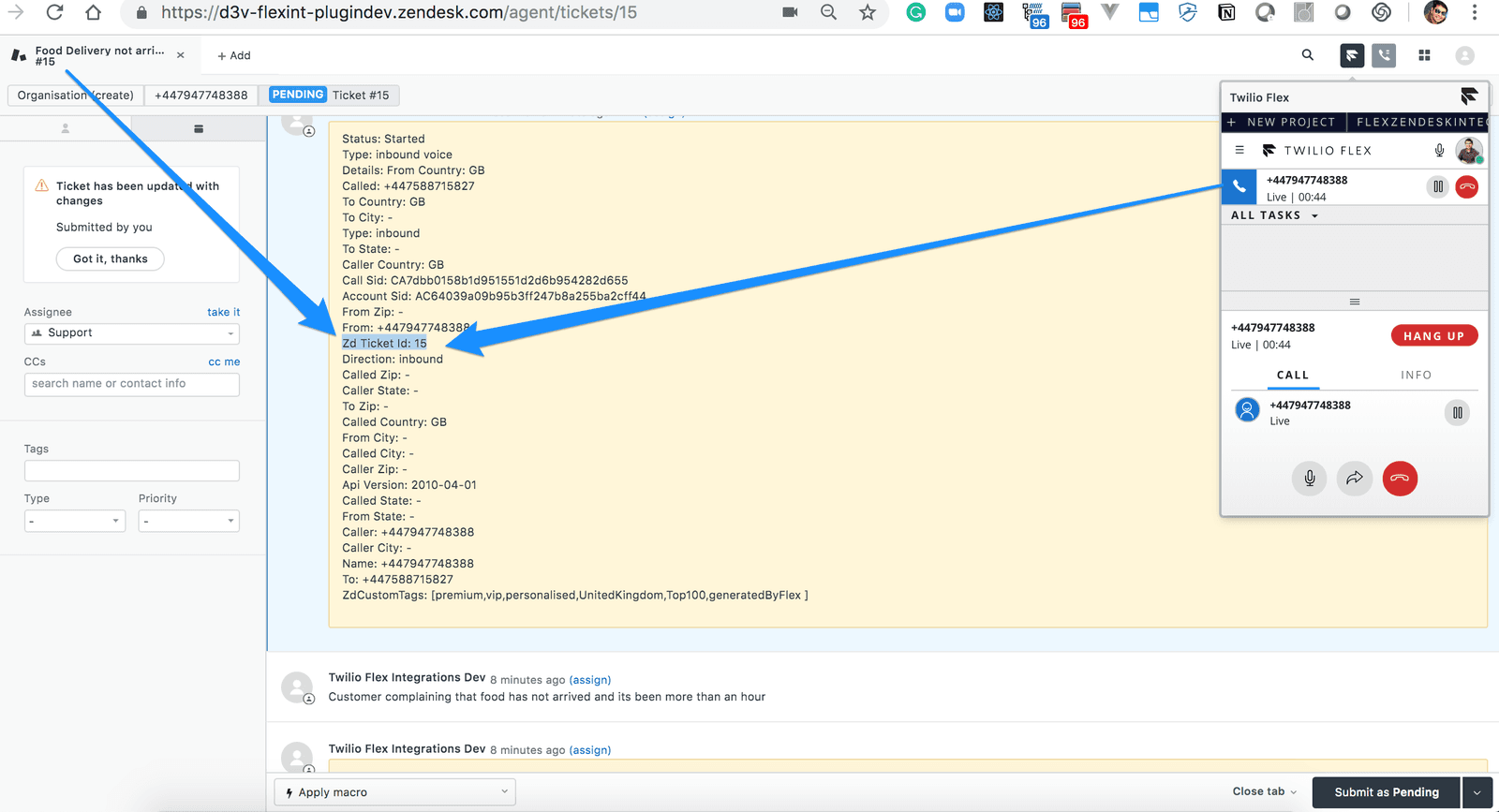Reload the browser page

(54, 12)
